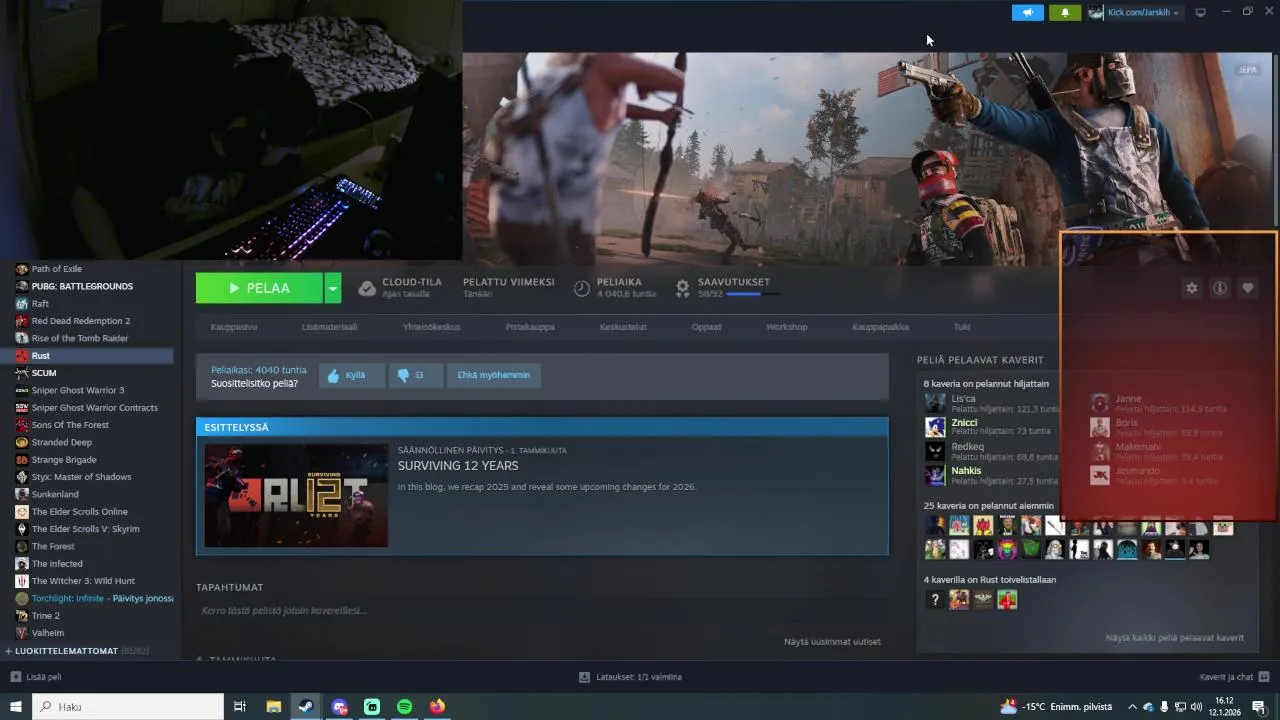The height and width of the screenshot is (720, 1280).
Task: Toggle the favorite heart icon
Action: coord(1248,288)
